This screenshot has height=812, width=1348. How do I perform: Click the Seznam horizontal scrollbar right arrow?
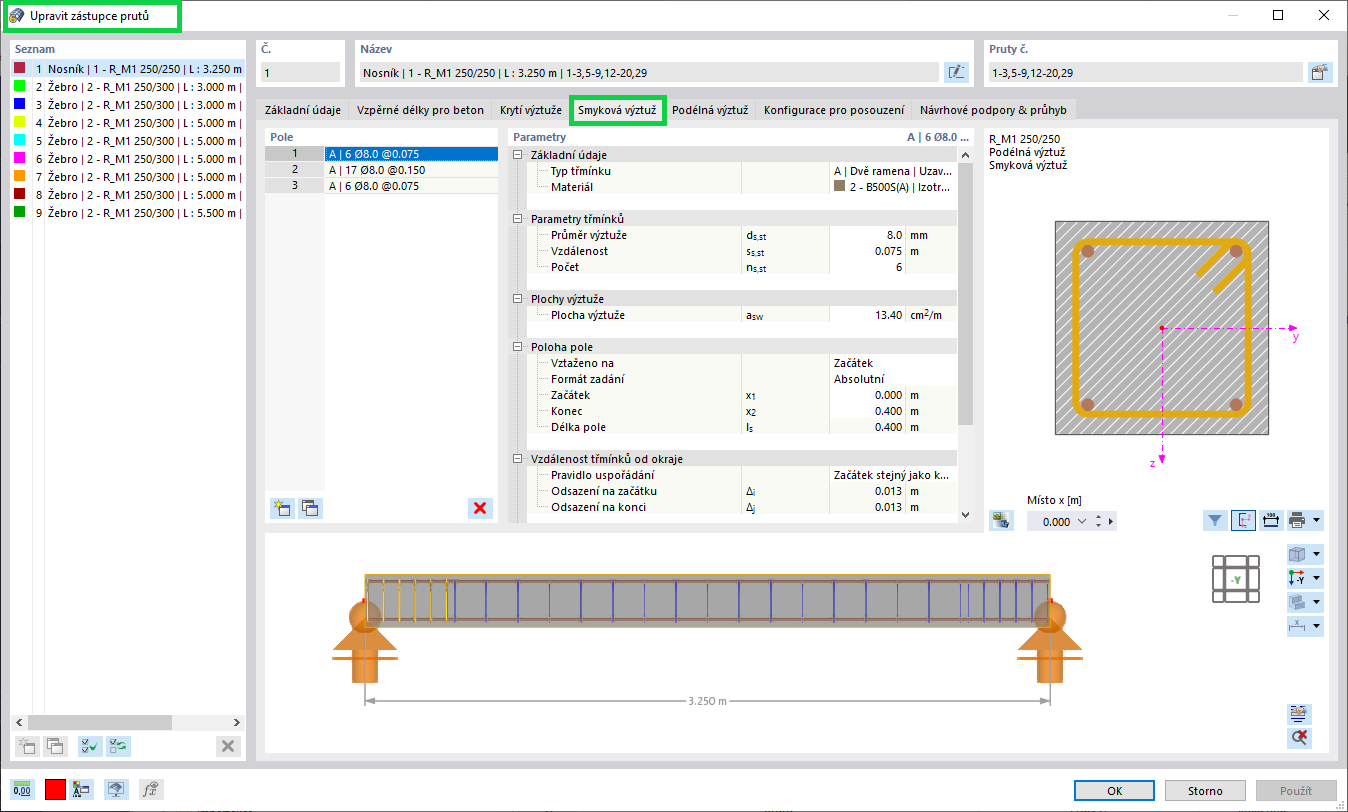coord(237,722)
